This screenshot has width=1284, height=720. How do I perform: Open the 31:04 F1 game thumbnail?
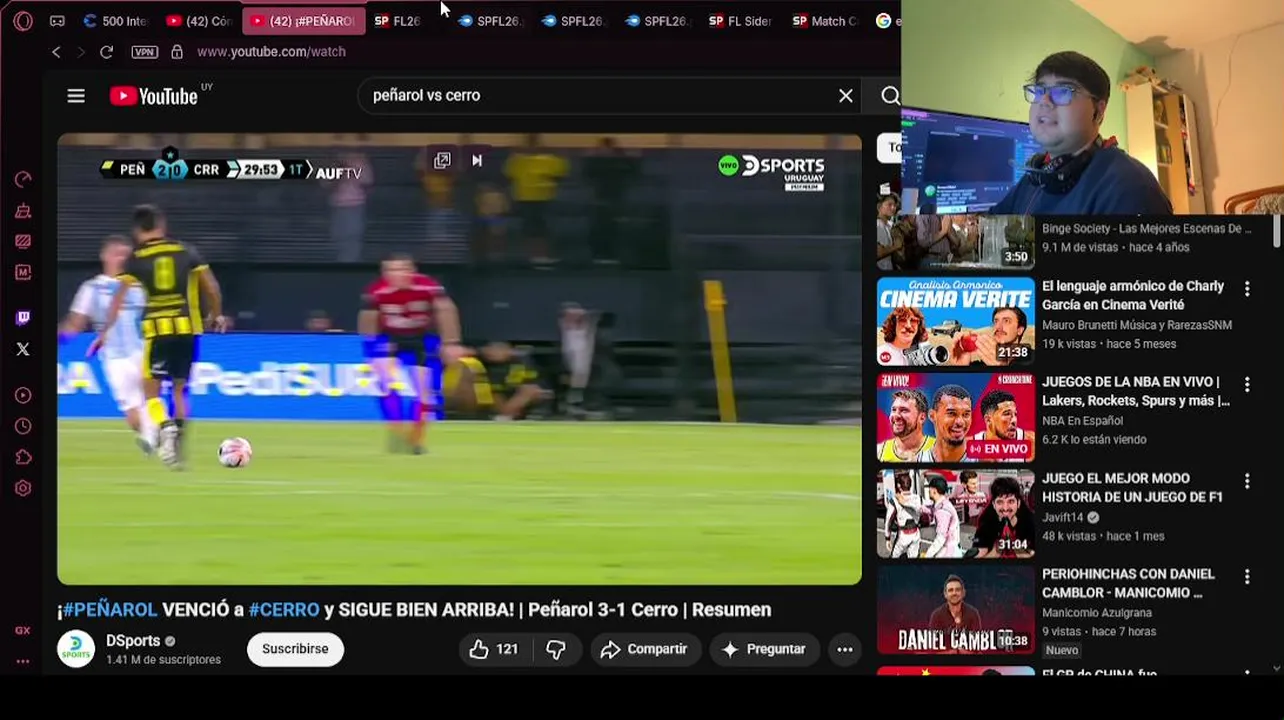point(955,514)
